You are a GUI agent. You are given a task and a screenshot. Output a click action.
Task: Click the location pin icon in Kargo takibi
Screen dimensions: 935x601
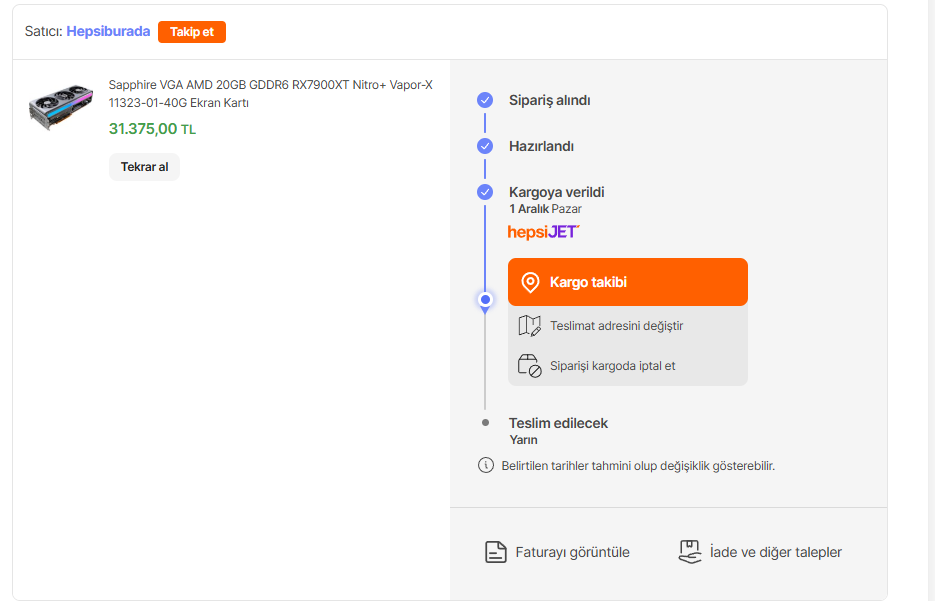point(531,283)
